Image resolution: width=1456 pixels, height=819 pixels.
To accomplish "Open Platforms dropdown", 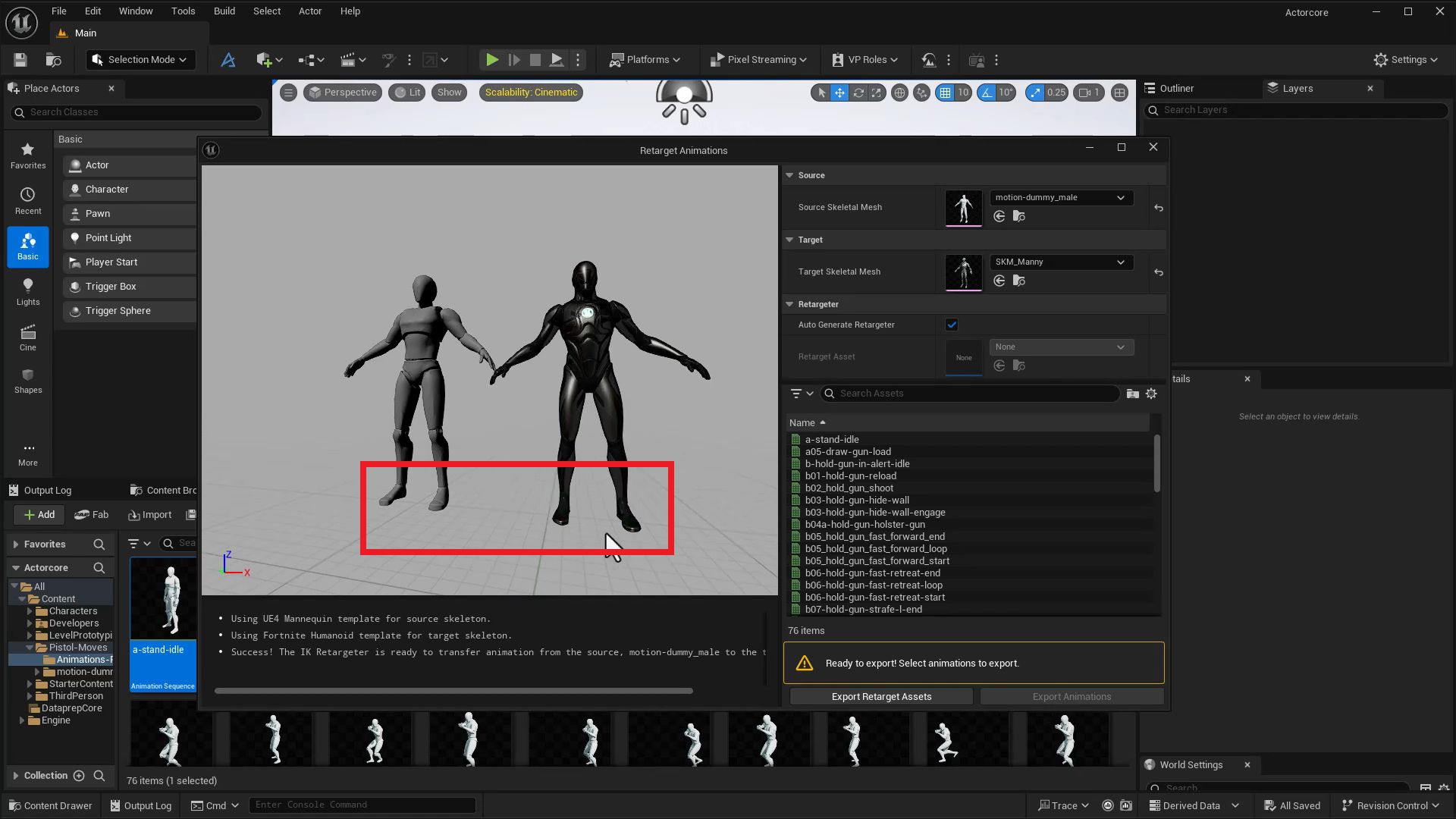I will 645,60.
